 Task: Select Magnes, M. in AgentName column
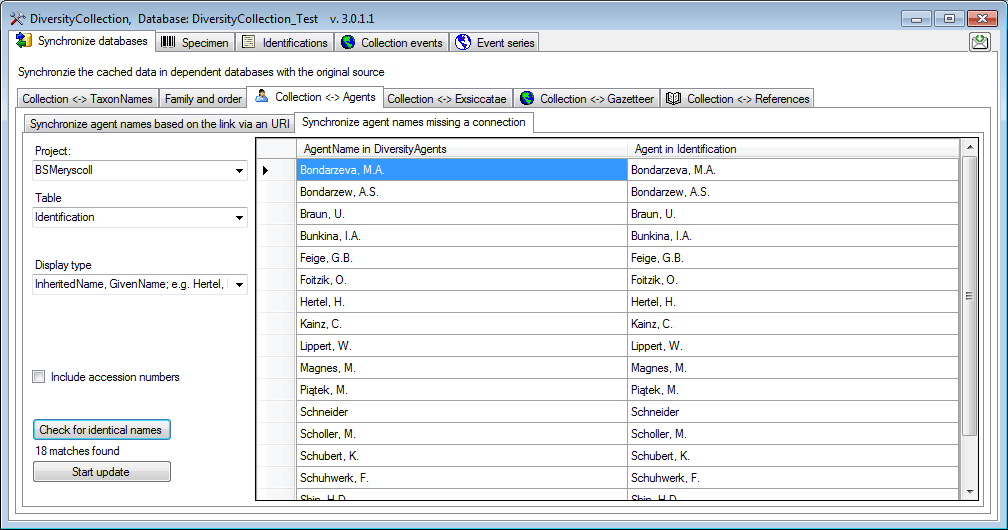462,368
